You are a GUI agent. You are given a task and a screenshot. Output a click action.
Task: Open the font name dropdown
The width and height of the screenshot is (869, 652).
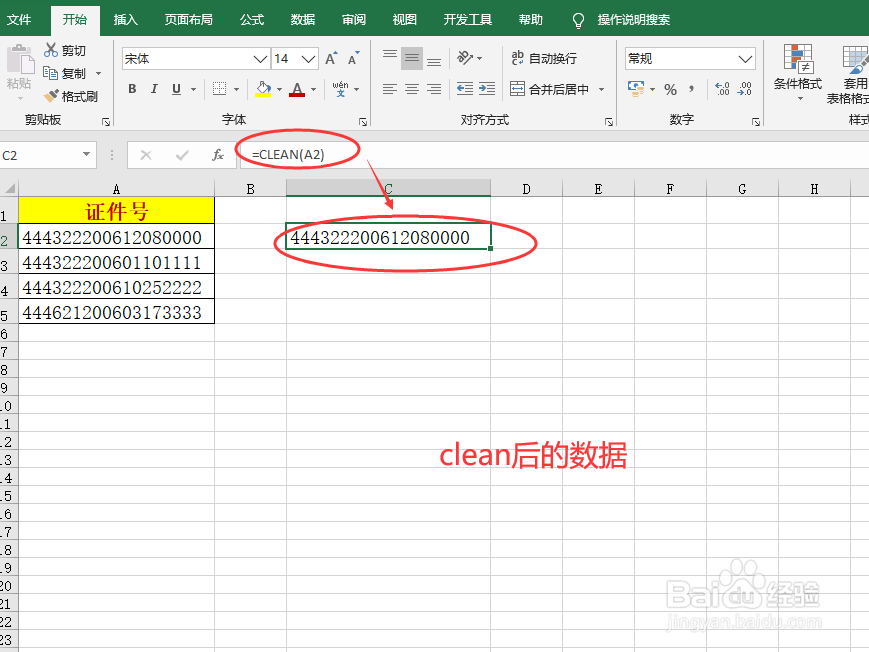[x=258, y=58]
